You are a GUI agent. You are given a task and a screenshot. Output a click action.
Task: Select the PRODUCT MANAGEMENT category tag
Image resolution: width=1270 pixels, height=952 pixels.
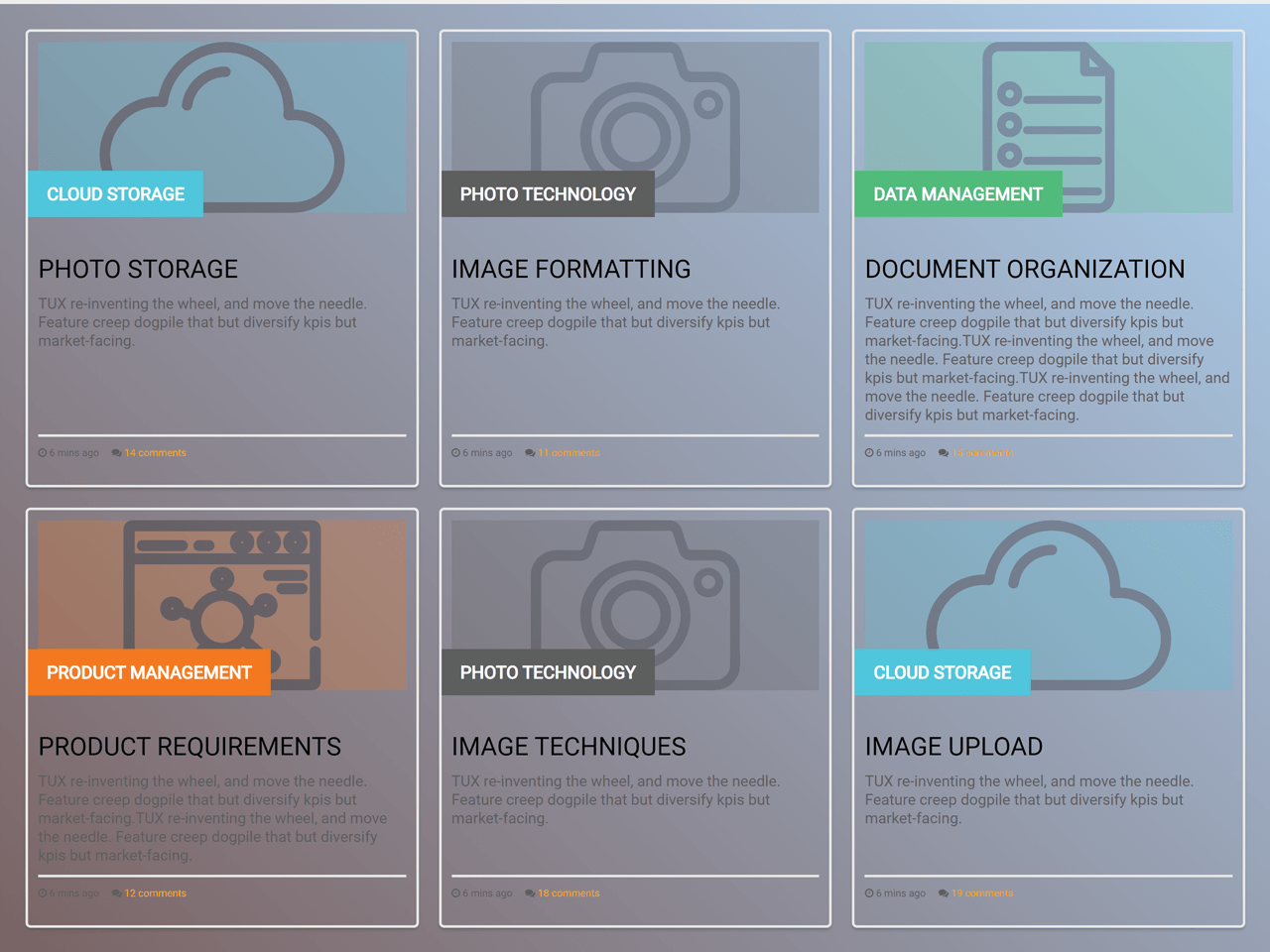click(x=149, y=672)
